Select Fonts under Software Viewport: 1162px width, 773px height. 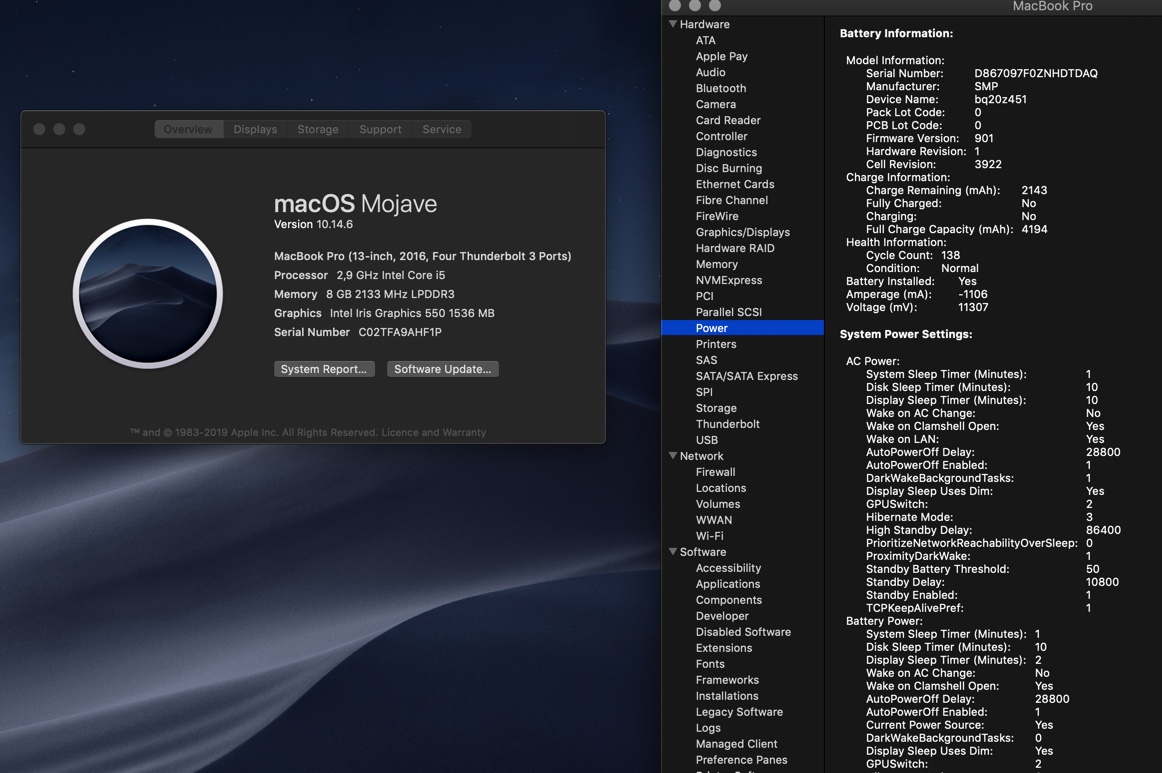pos(710,664)
